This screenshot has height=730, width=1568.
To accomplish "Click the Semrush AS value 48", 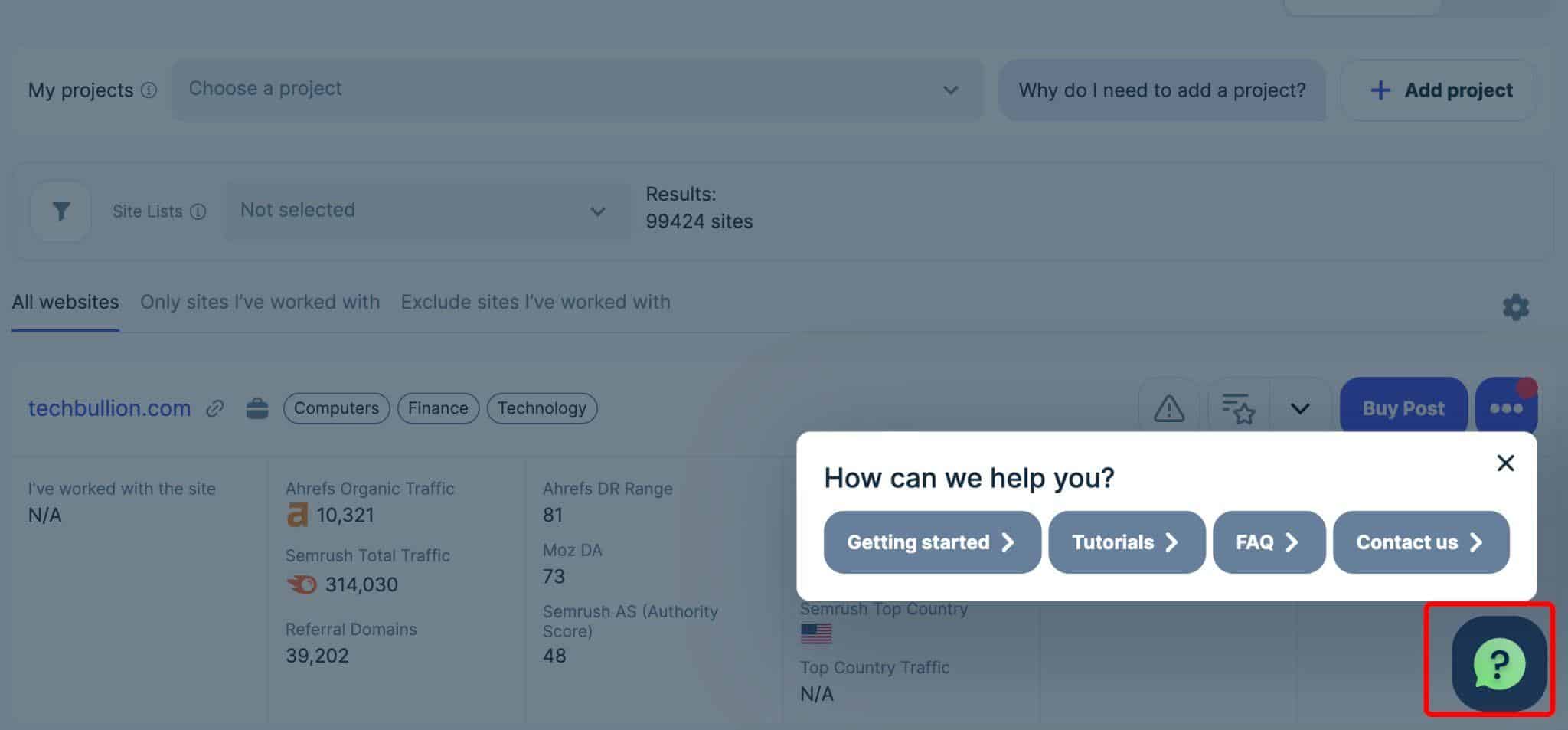I will click(554, 656).
